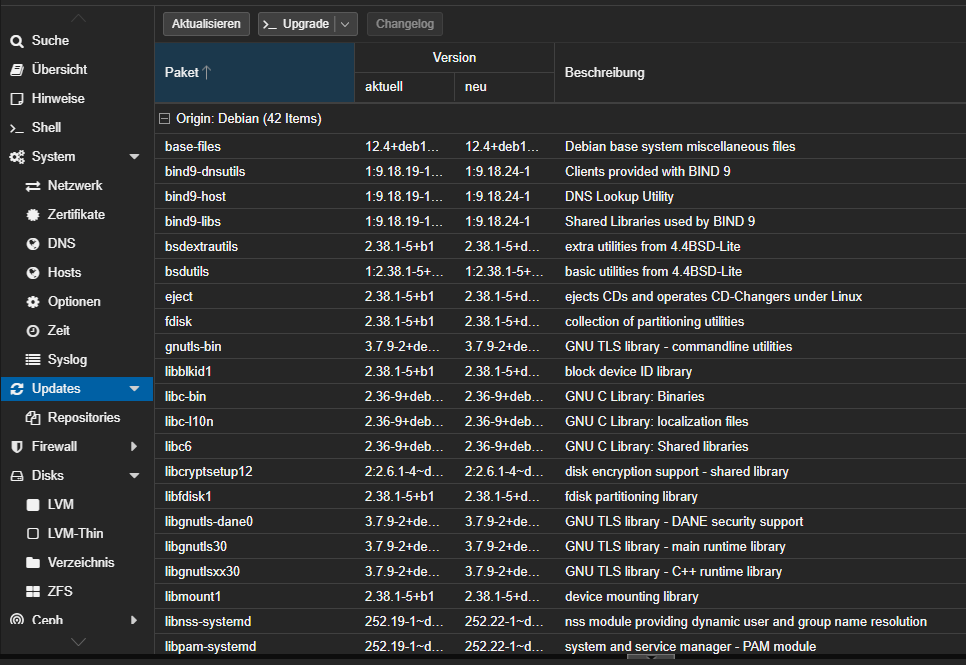Click the Syslog list icon

coord(33,359)
